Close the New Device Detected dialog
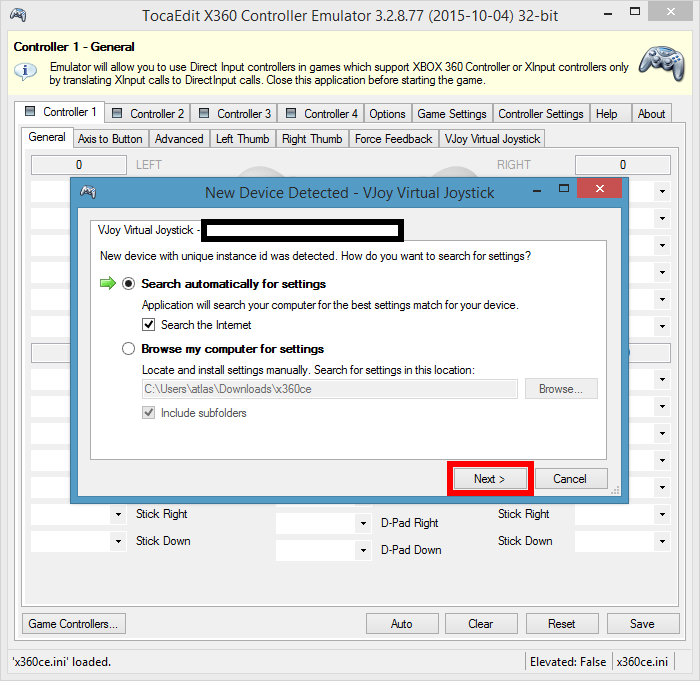This screenshot has height=681, width=700. tap(600, 188)
